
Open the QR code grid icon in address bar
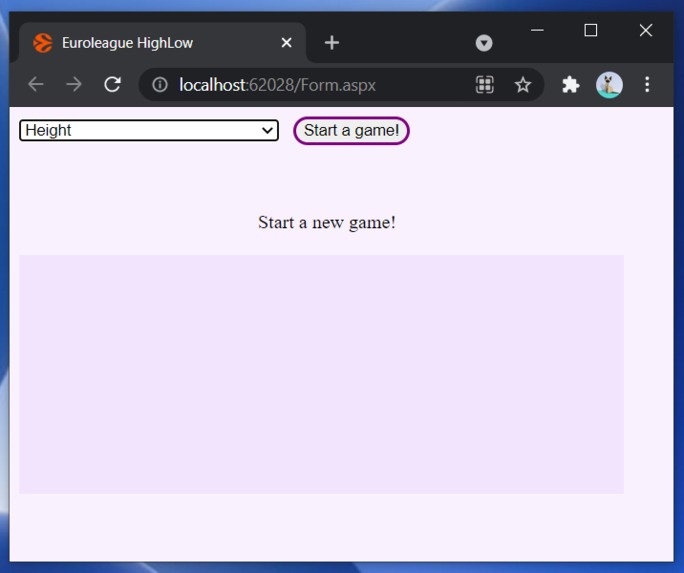tap(484, 85)
